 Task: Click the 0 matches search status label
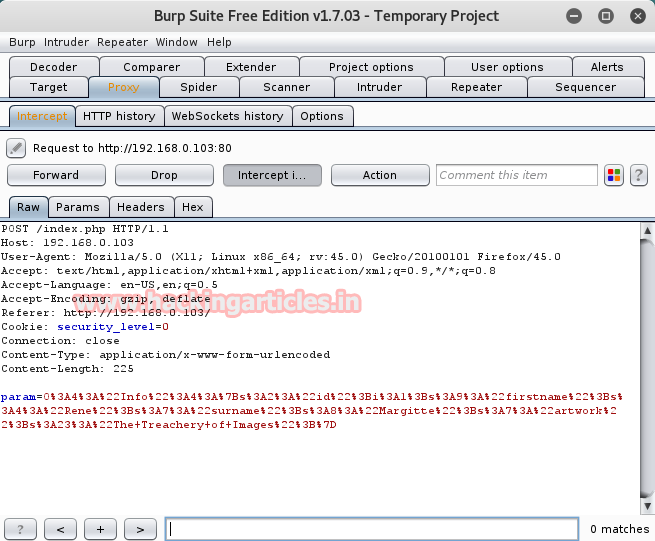tap(619, 529)
